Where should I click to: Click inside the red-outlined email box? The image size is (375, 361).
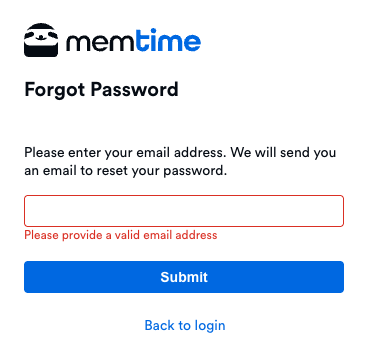coord(184,211)
